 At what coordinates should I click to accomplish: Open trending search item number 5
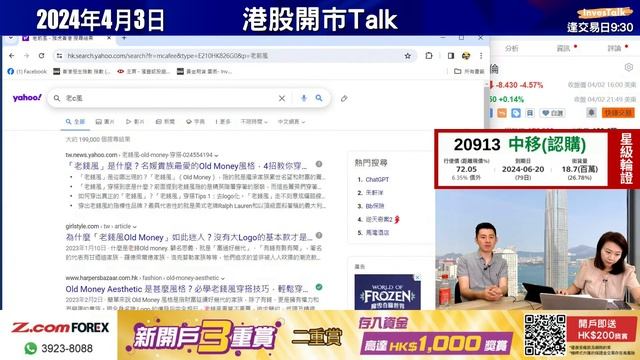point(377,233)
